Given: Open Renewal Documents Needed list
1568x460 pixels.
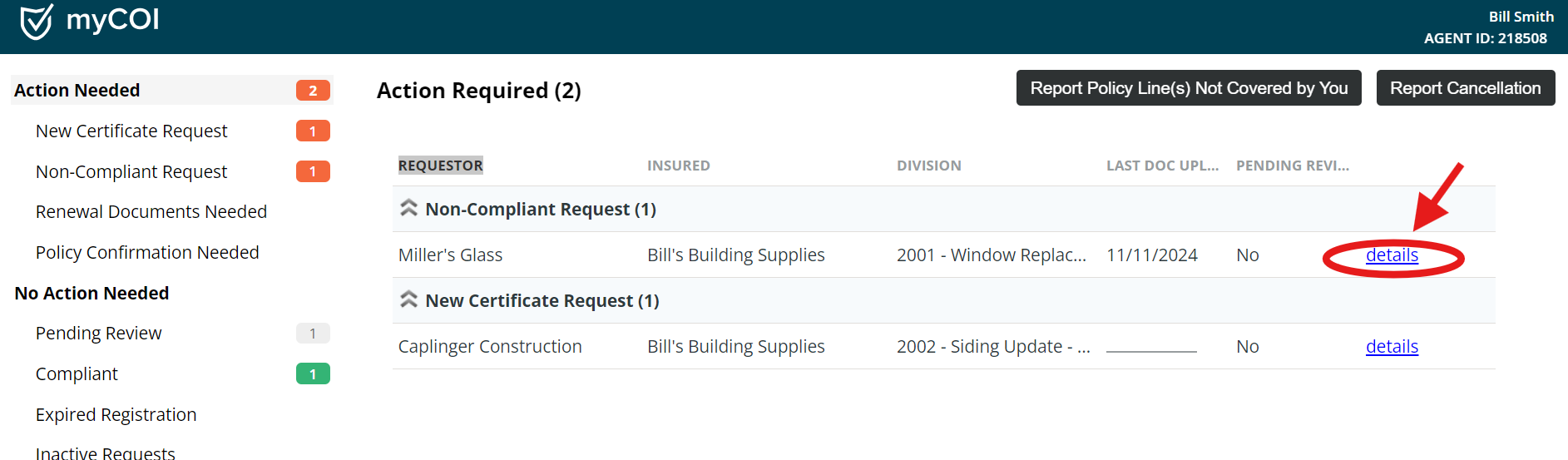Looking at the screenshot, I should (151, 211).
